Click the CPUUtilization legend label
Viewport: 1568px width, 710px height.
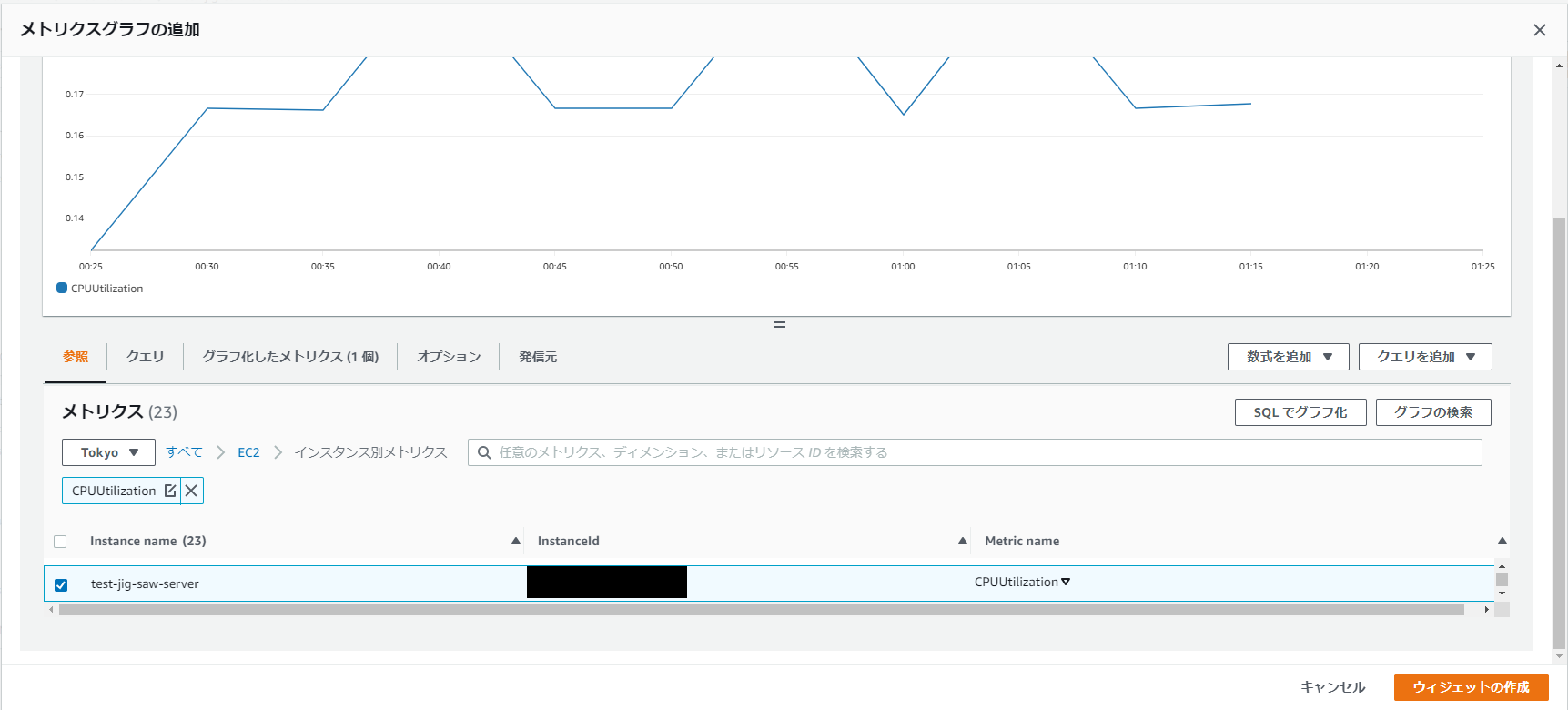106,289
